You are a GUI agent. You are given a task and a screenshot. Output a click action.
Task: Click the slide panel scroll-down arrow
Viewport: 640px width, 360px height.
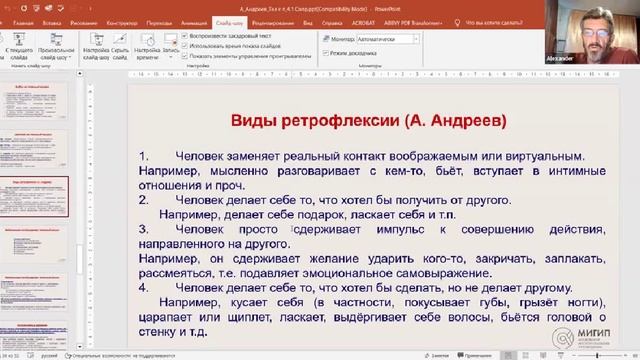pyautogui.click(x=80, y=347)
